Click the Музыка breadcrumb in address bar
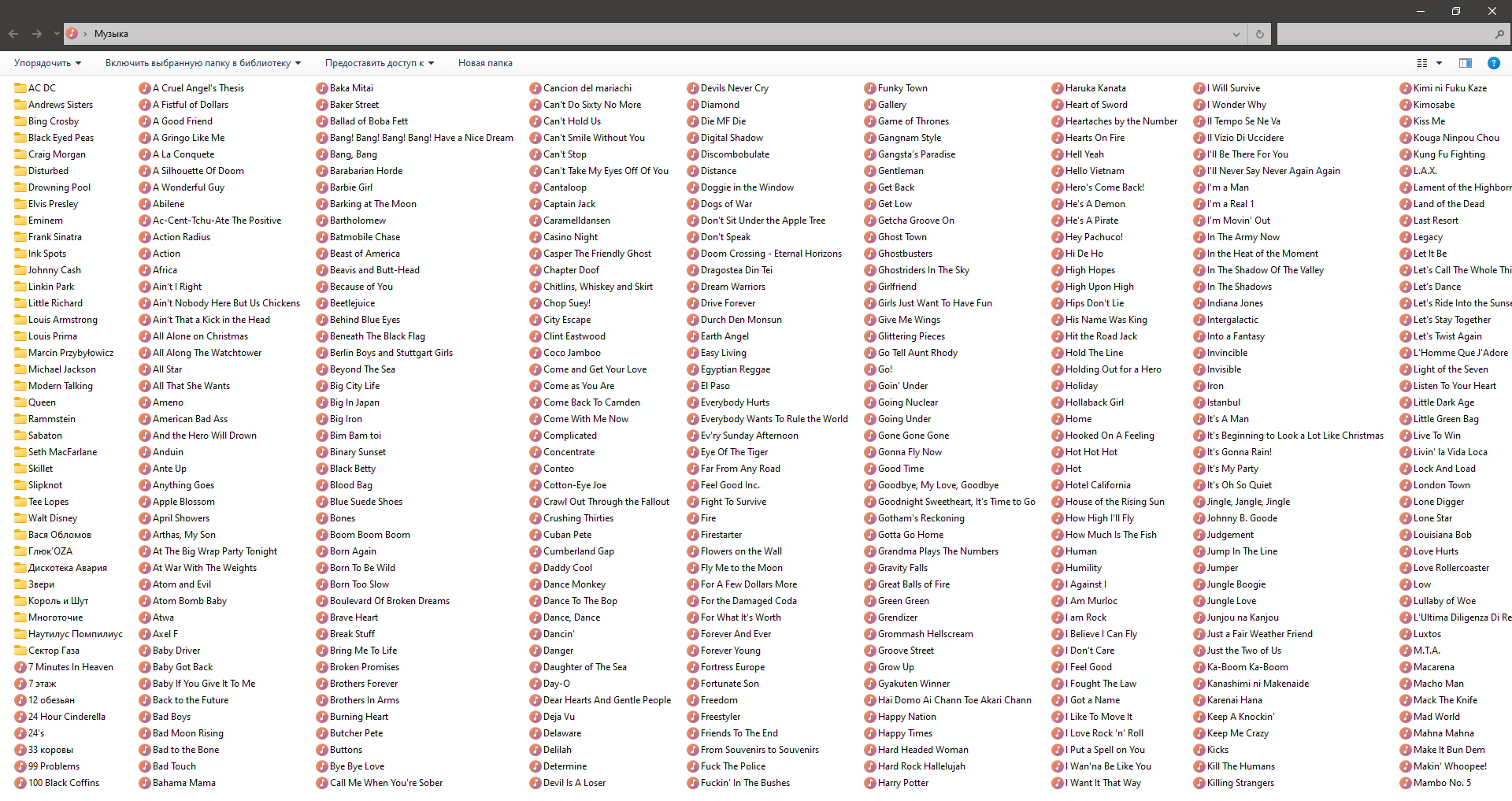 111,34
